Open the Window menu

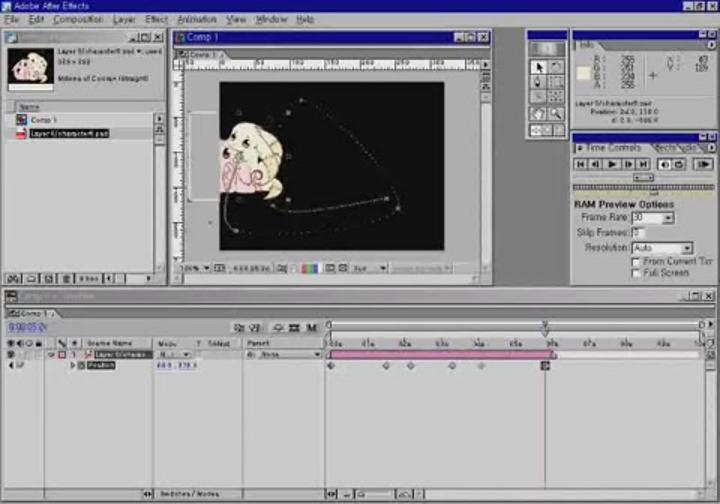(x=271, y=19)
